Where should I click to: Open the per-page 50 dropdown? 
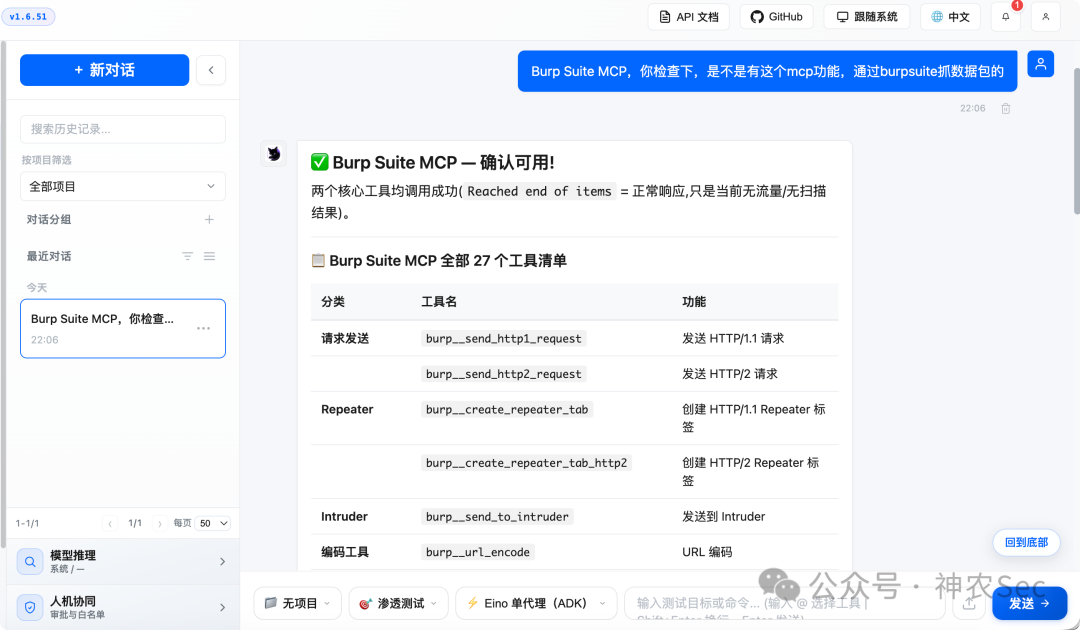coord(213,523)
